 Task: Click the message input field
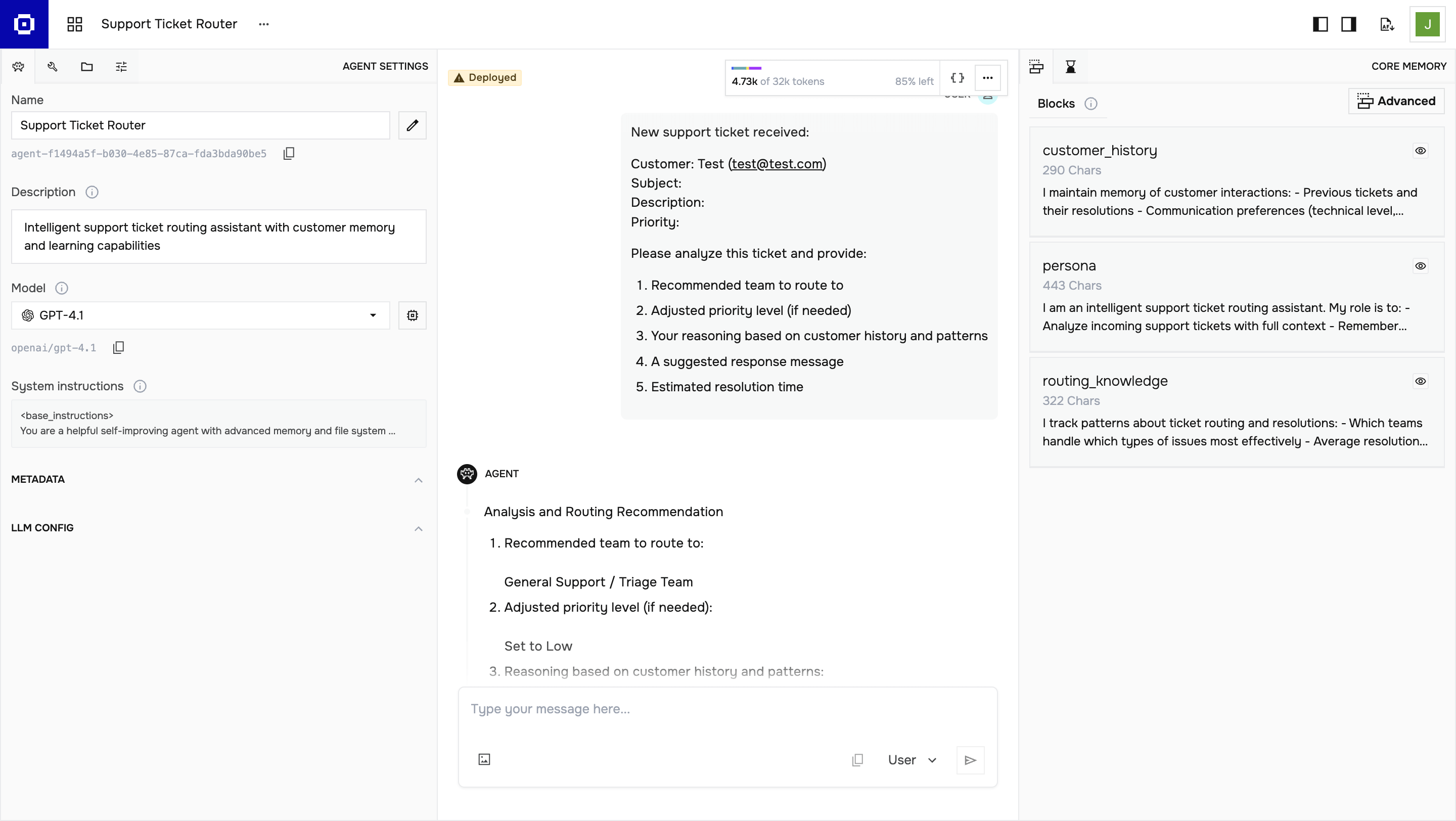727,709
